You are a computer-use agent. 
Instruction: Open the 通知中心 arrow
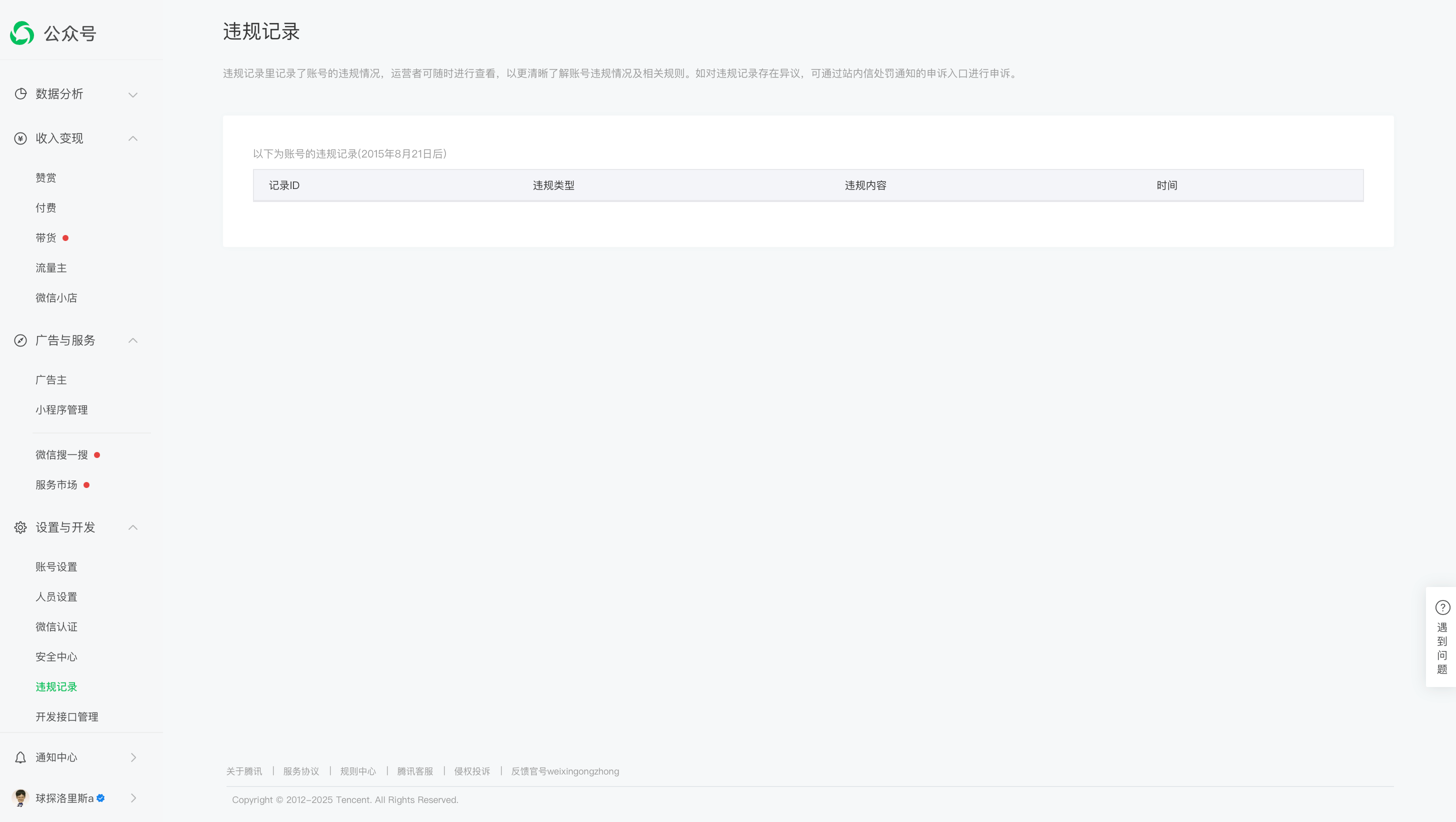coord(133,757)
